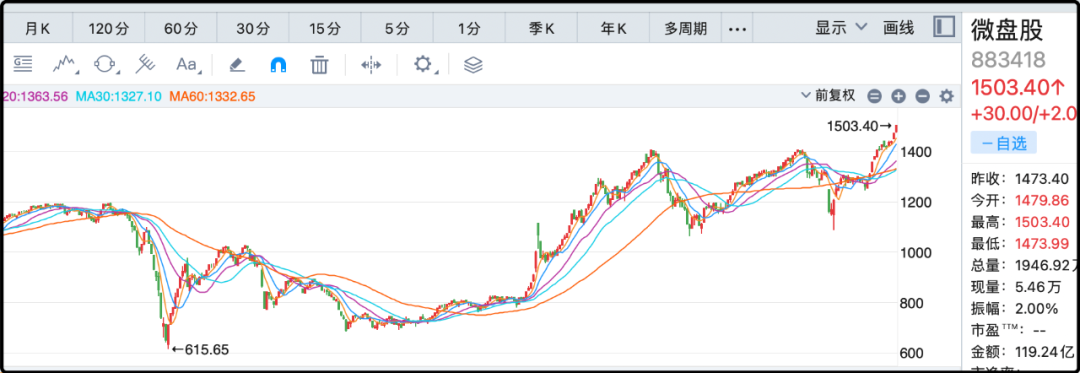Switch to the 季K period tab
Image resolution: width=1080 pixels, height=373 pixels.
pyautogui.click(x=541, y=29)
